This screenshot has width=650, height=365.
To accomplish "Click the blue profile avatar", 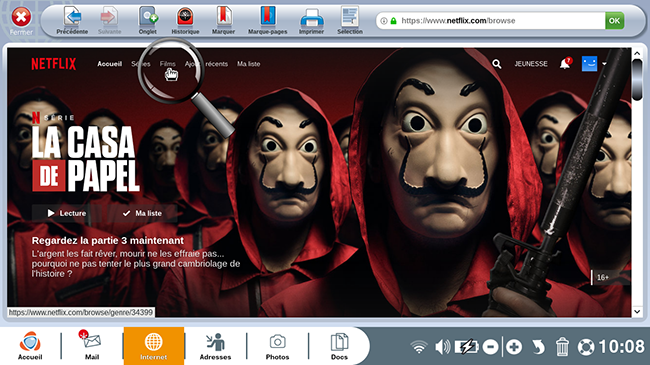I will coord(589,64).
